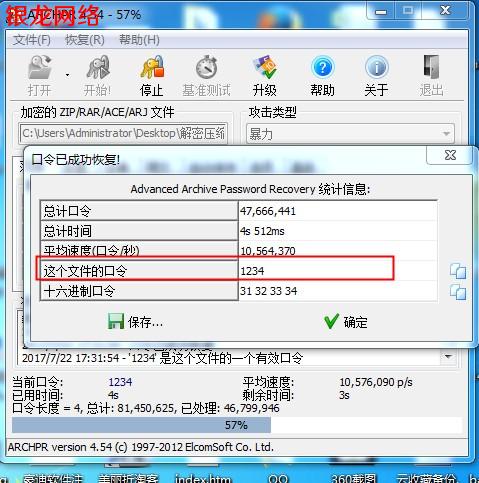This screenshot has height=483, width=479.
Task: Click the log window scroll-down arrow
Action: point(448,357)
